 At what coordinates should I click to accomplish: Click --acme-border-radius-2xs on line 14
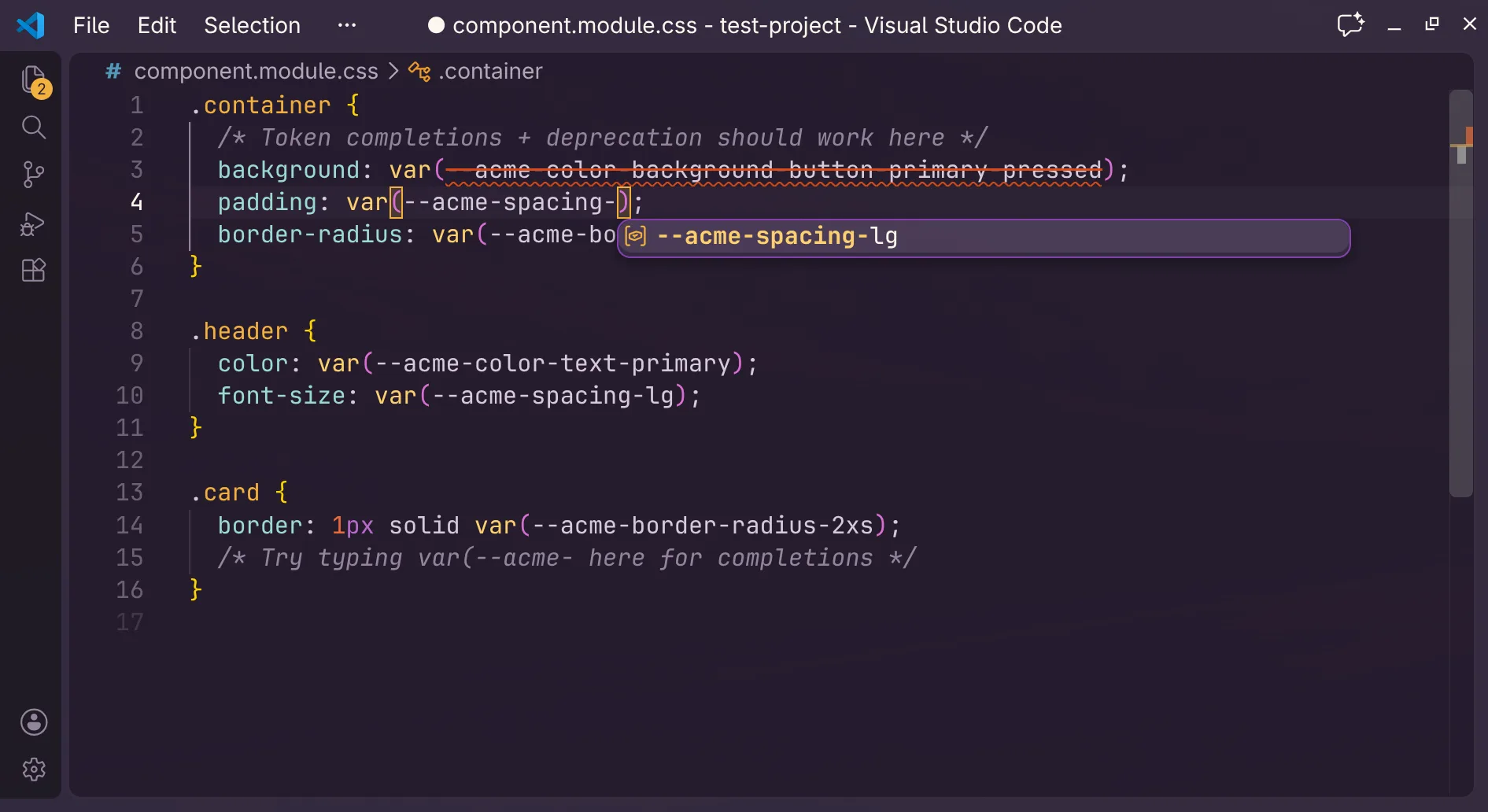[x=703, y=526]
